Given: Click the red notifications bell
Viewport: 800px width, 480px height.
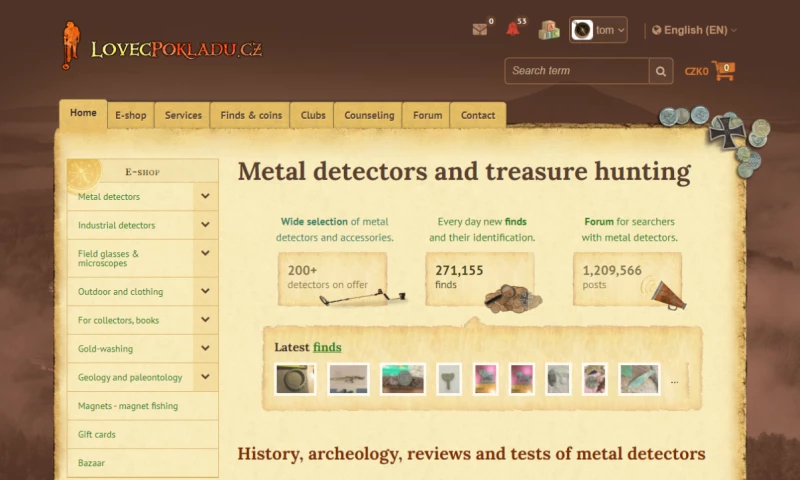Looking at the screenshot, I should click(513, 29).
